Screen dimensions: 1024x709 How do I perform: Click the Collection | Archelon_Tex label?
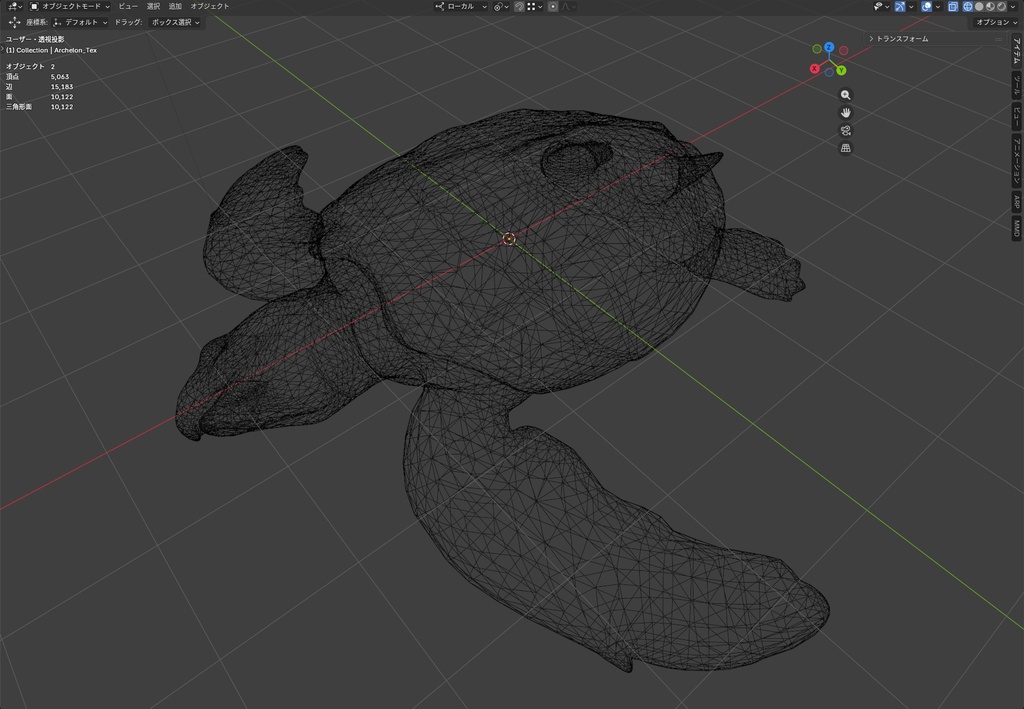[x=52, y=50]
